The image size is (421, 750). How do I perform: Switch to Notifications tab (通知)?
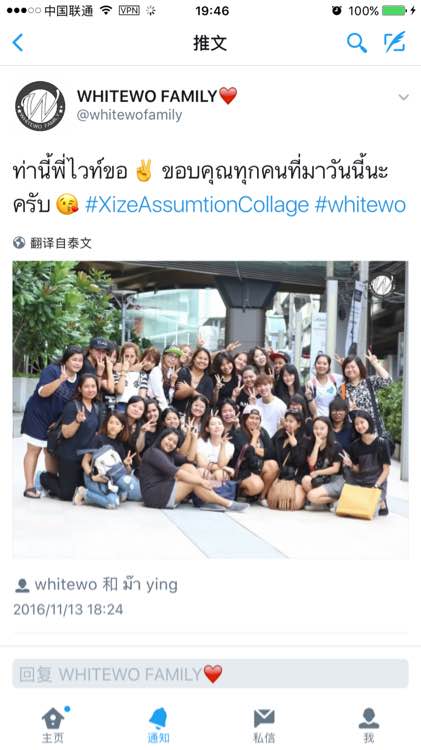coord(158,725)
